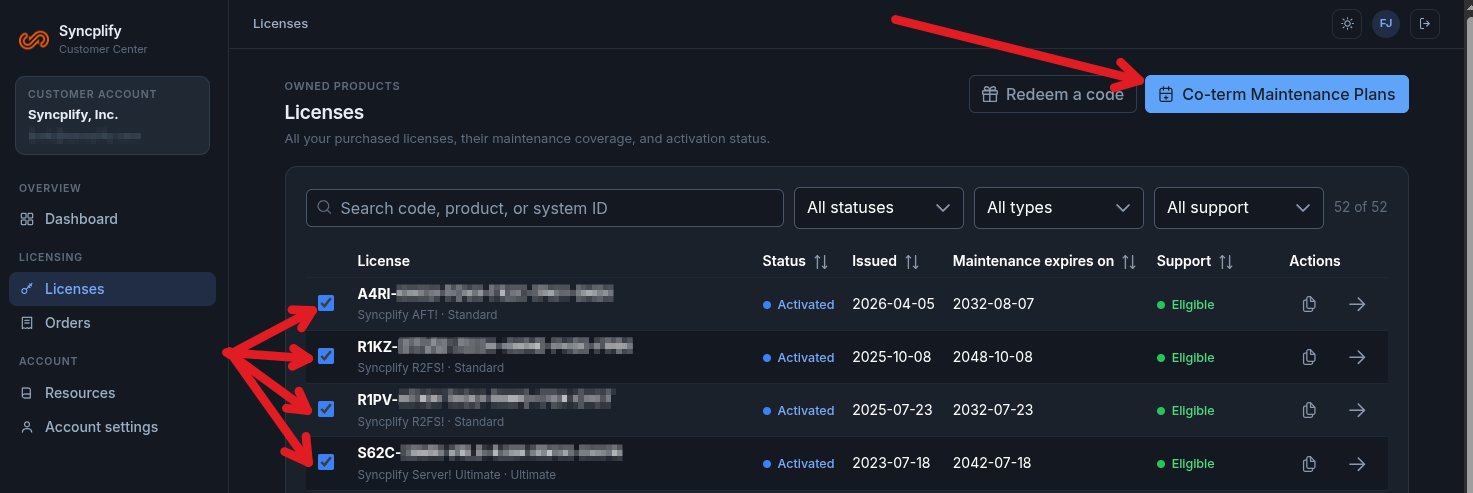Sort by the Issued column arrows
Screen dimensions: 1473x493
point(912,261)
